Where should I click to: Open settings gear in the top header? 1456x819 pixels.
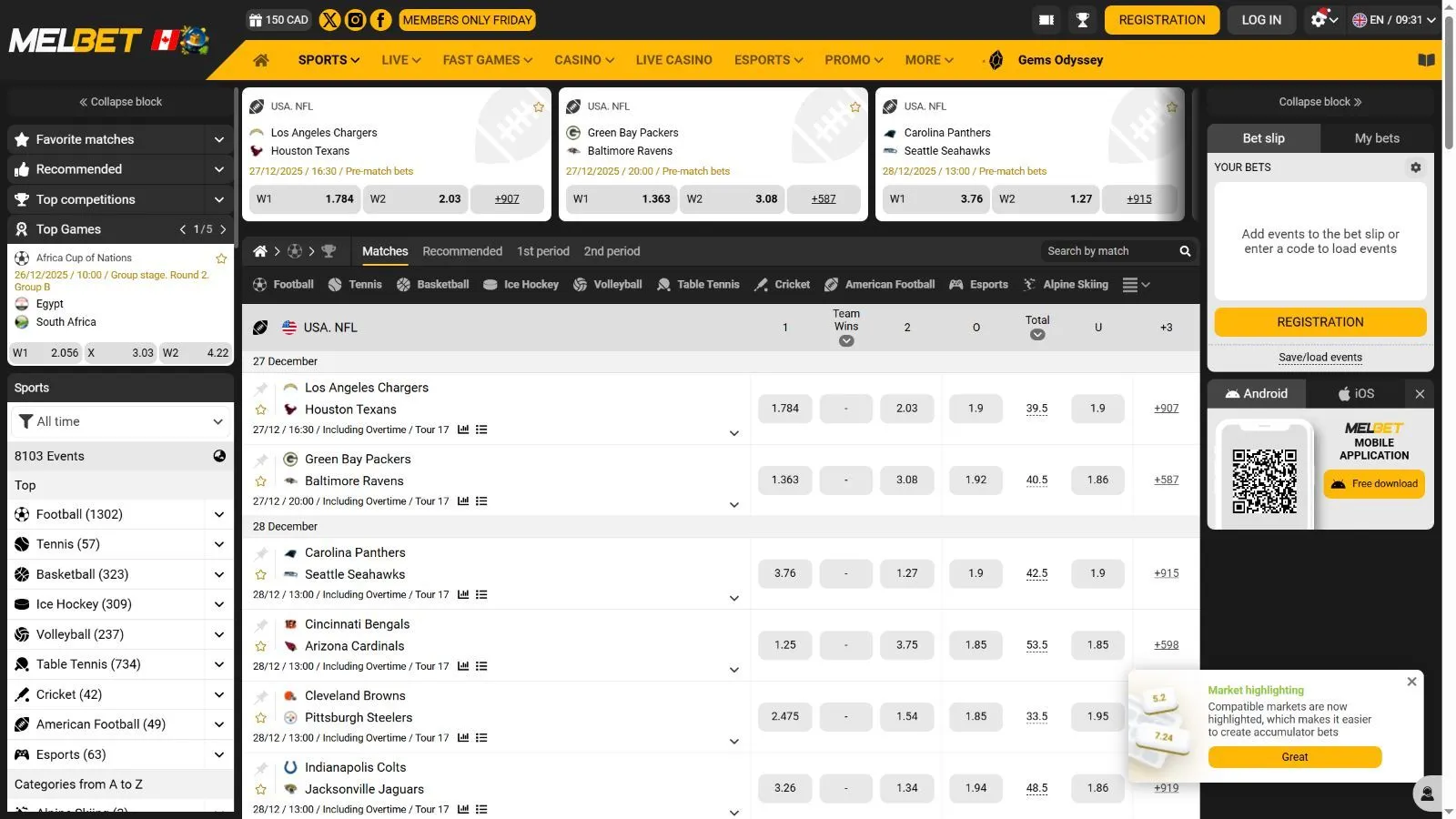tap(1323, 19)
